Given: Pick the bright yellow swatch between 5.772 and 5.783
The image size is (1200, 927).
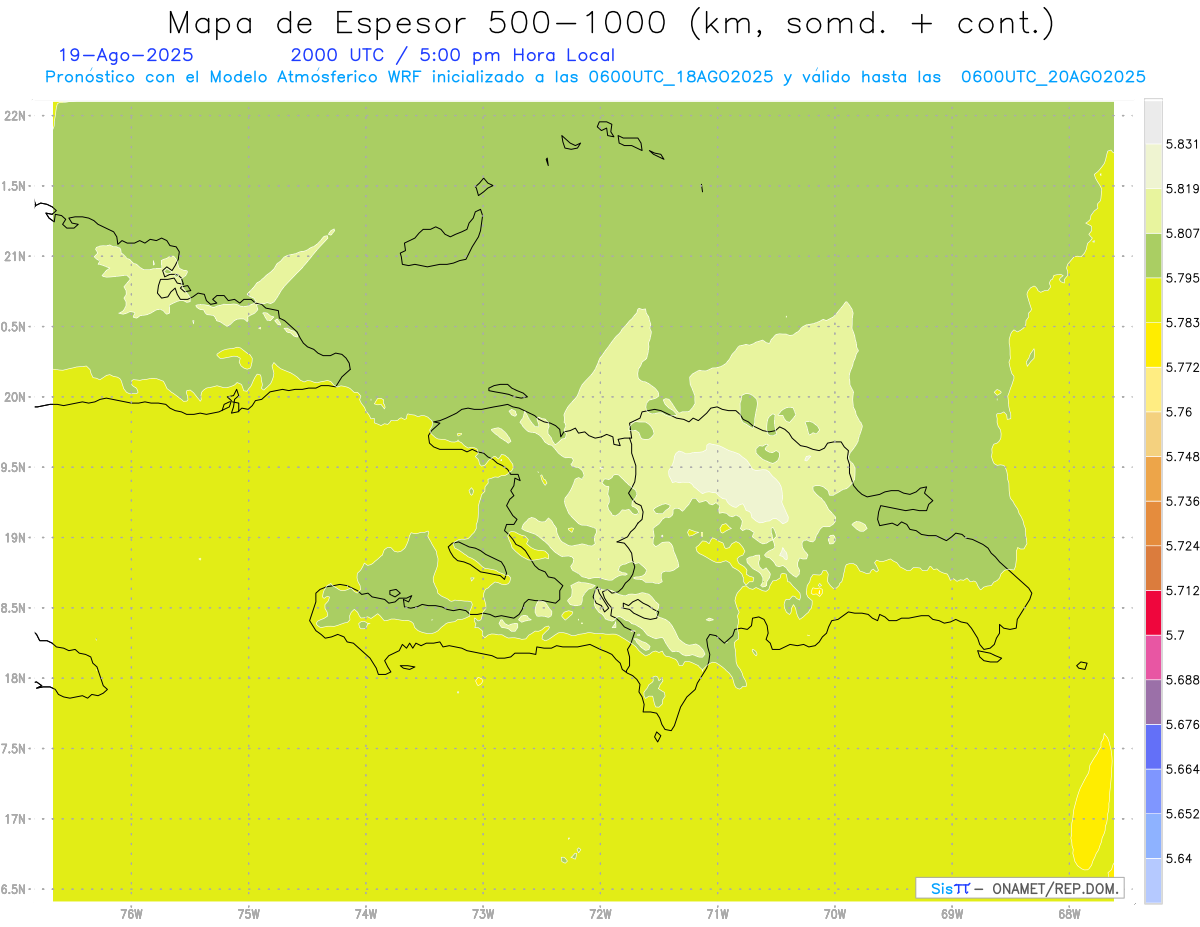Looking at the screenshot, I should [1153, 344].
